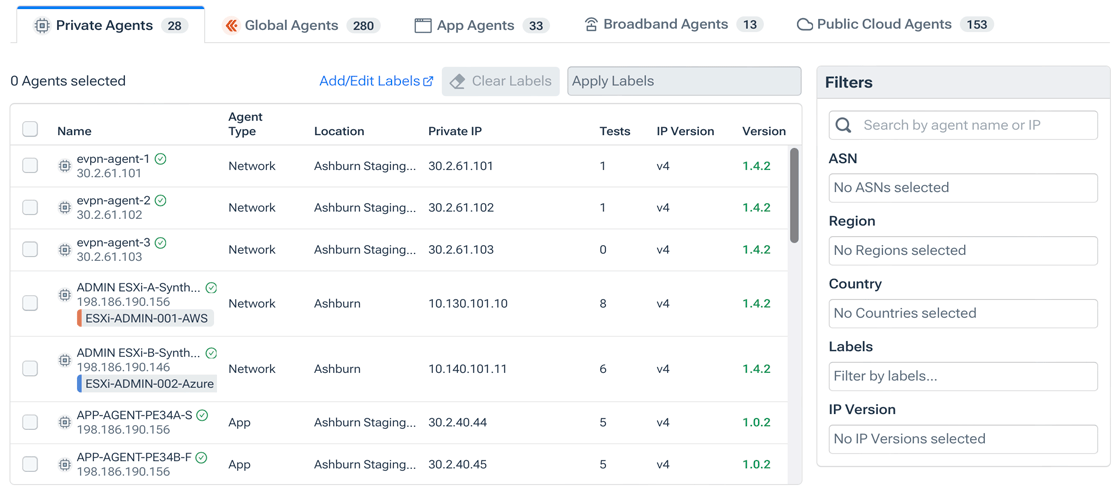This screenshot has height=489, width=1120.
Task: Click ADMIN ESXi-B-Synth green status icon
Action: (211, 353)
